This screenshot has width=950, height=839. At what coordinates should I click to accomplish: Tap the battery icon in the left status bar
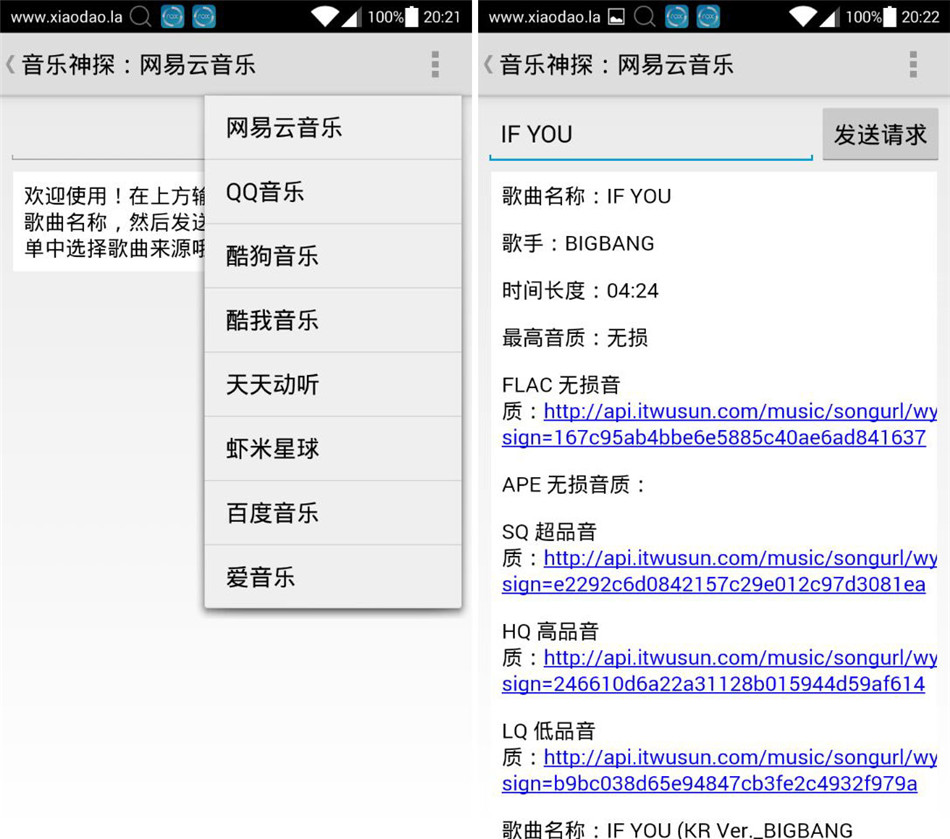click(411, 16)
